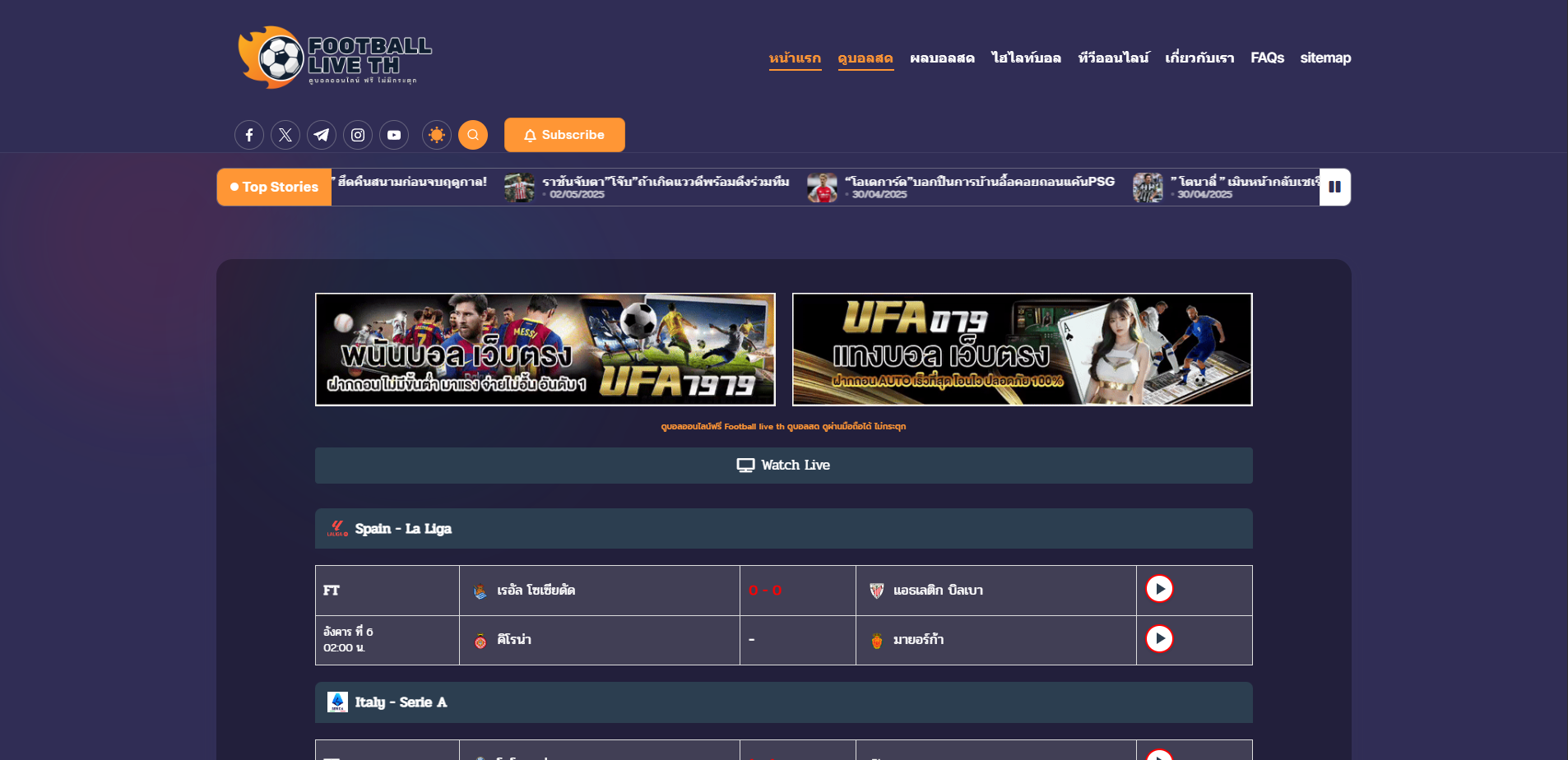Screen dimensions: 1568x760
Task: Click the Football Live TH logo
Action: pos(335,57)
